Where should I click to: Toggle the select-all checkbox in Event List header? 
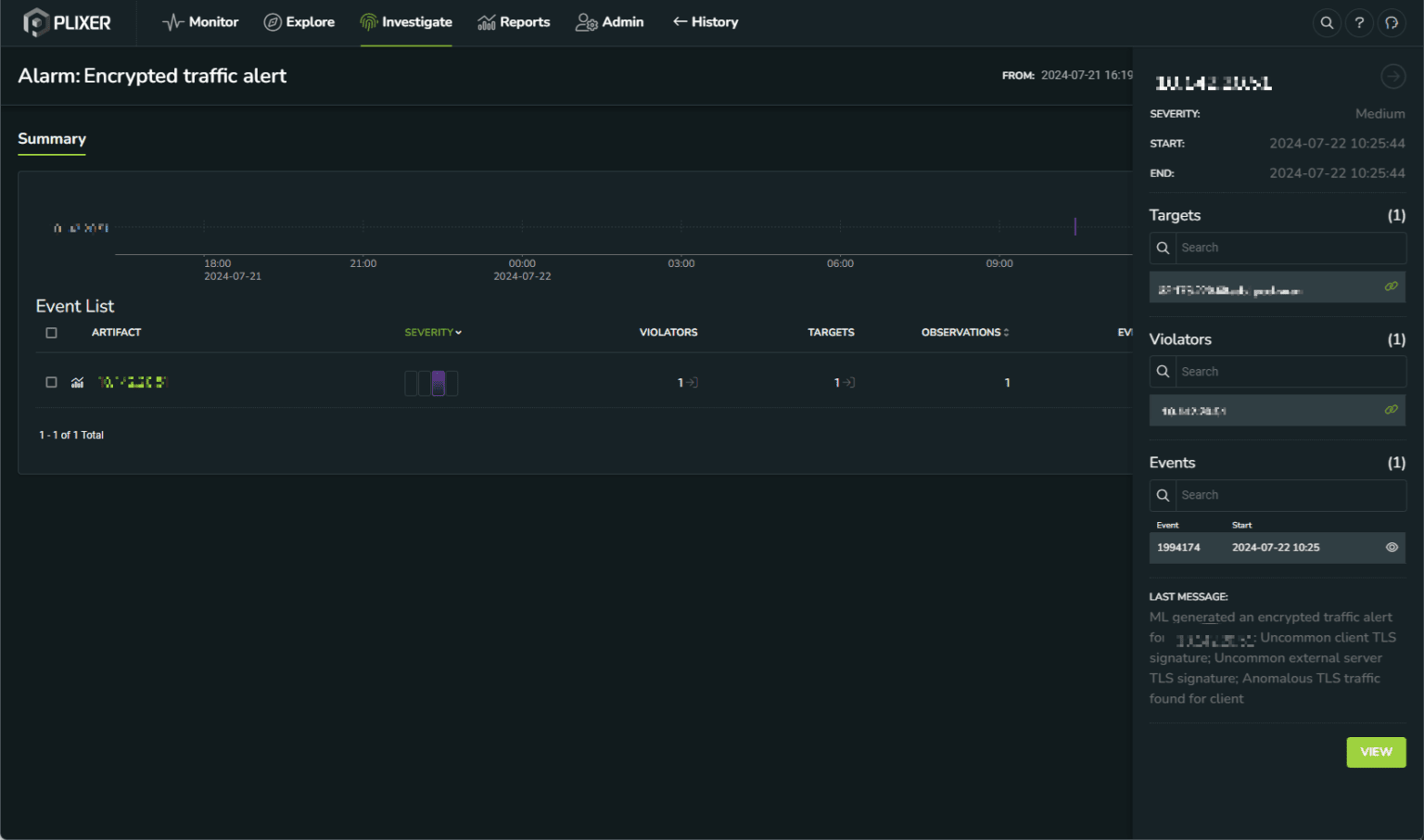pos(52,333)
